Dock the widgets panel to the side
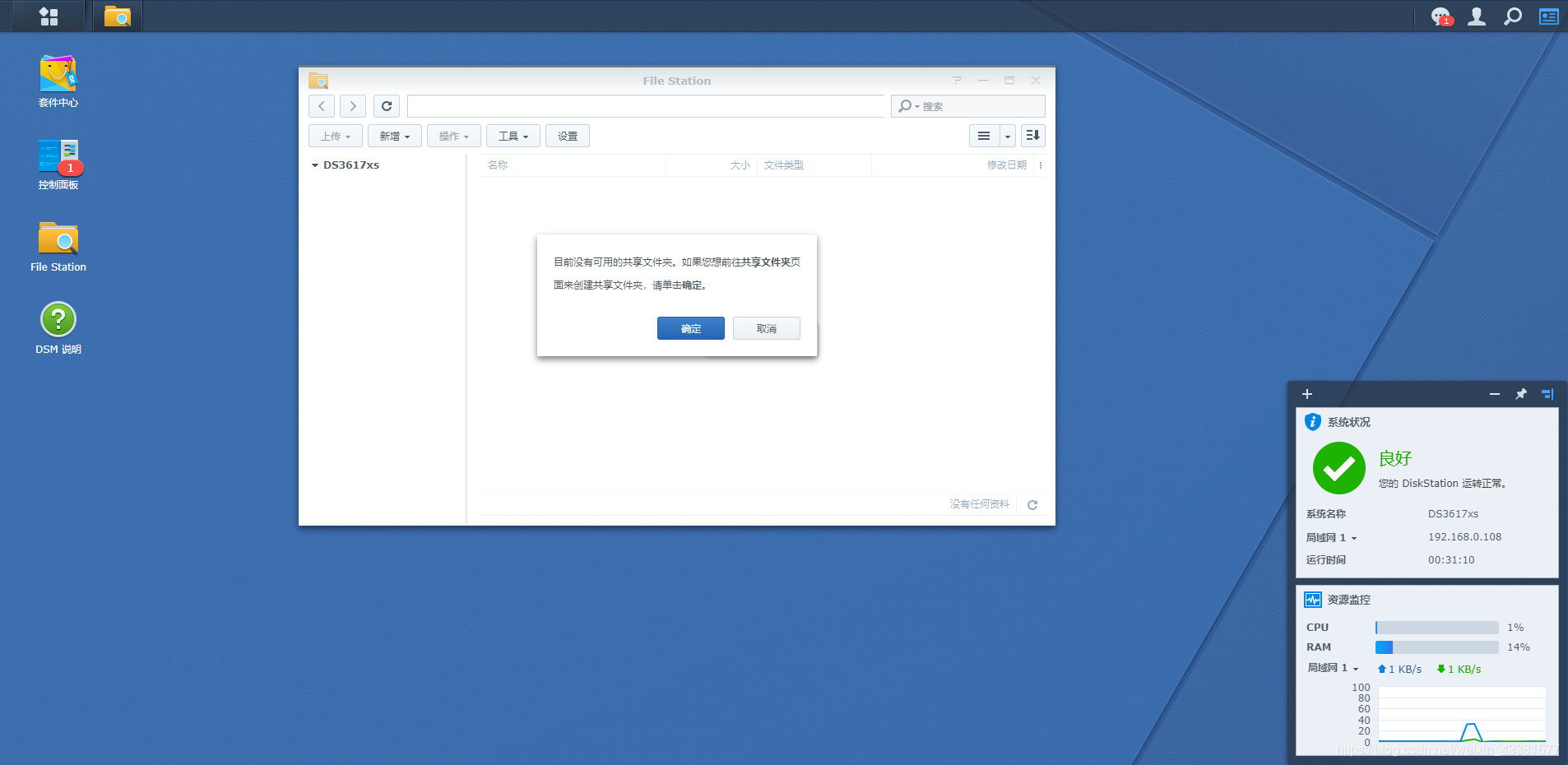This screenshot has width=1568, height=765. [1547, 394]
